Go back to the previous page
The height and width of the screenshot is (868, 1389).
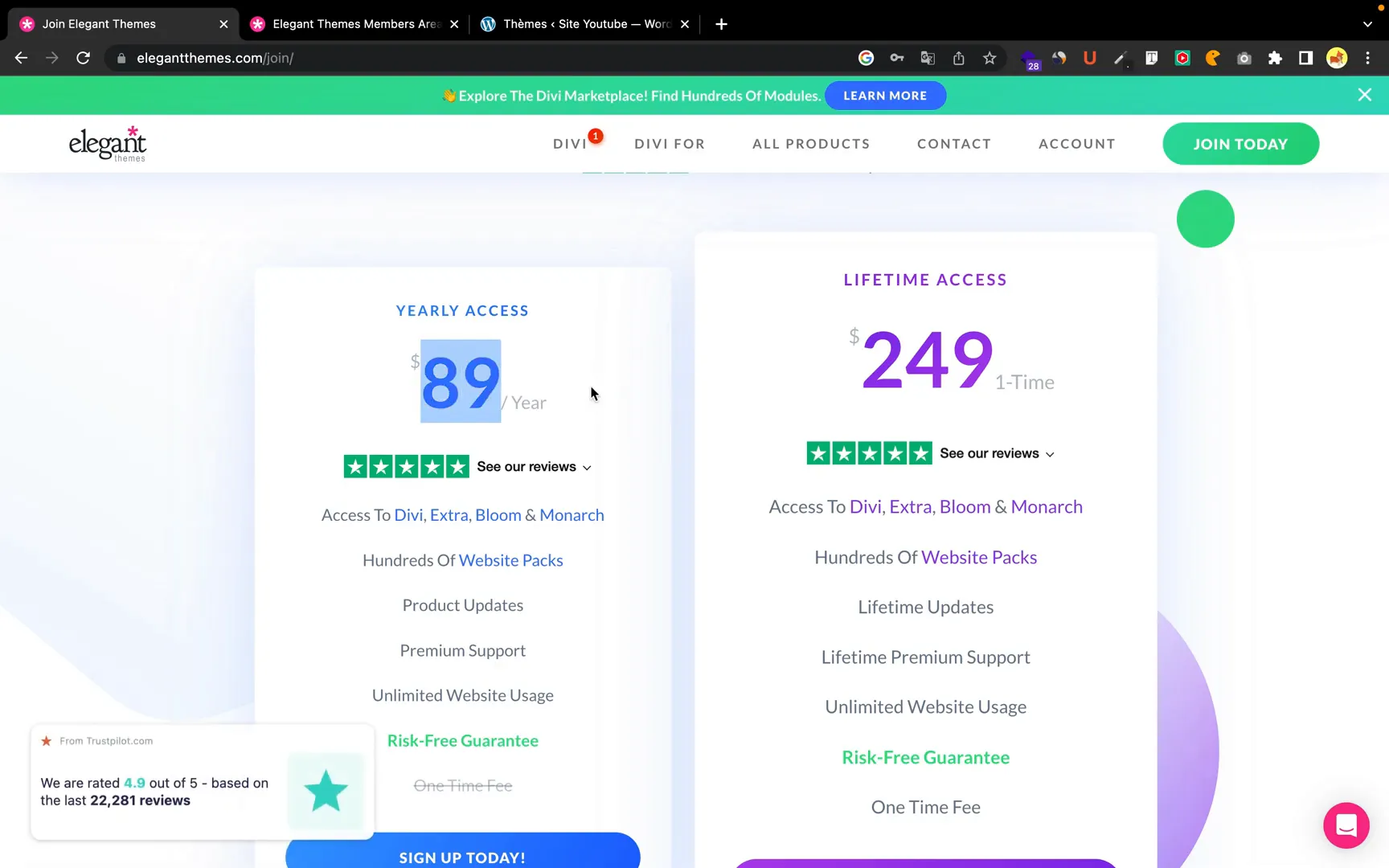(x=21, y=58)
